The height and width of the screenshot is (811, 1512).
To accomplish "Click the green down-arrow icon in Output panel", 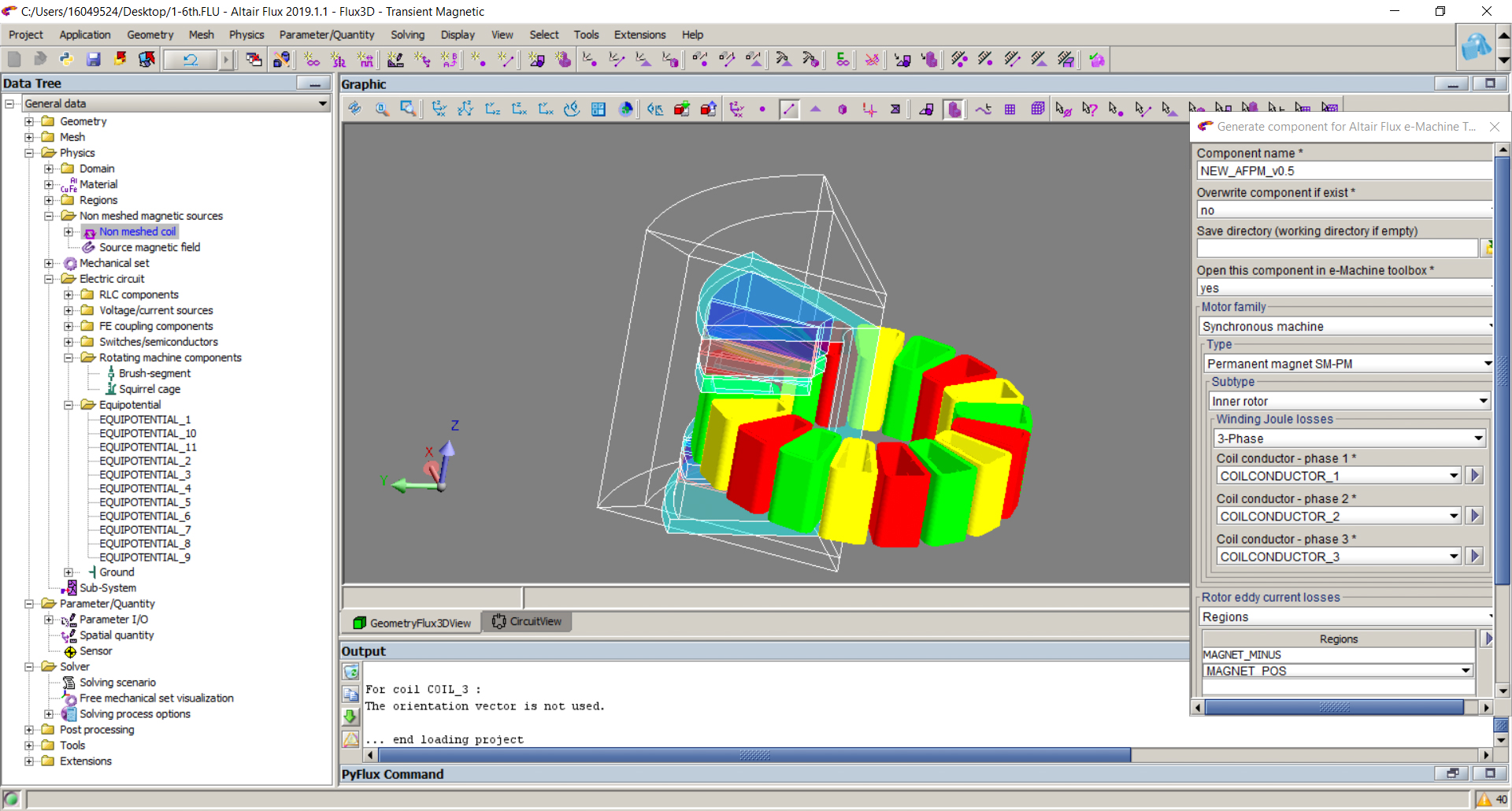I will click(x=351, y=717).
